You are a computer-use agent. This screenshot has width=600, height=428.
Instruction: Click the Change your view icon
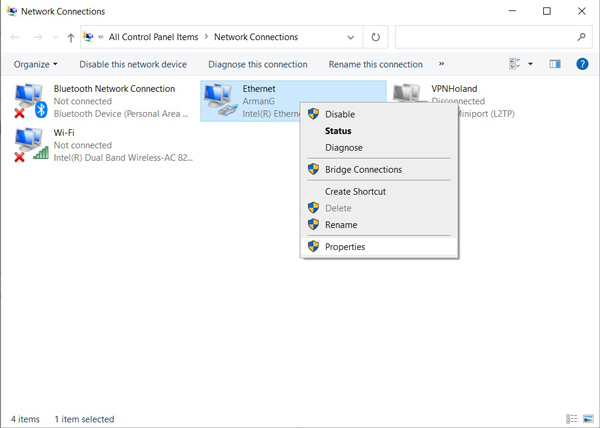pos(515,64)
